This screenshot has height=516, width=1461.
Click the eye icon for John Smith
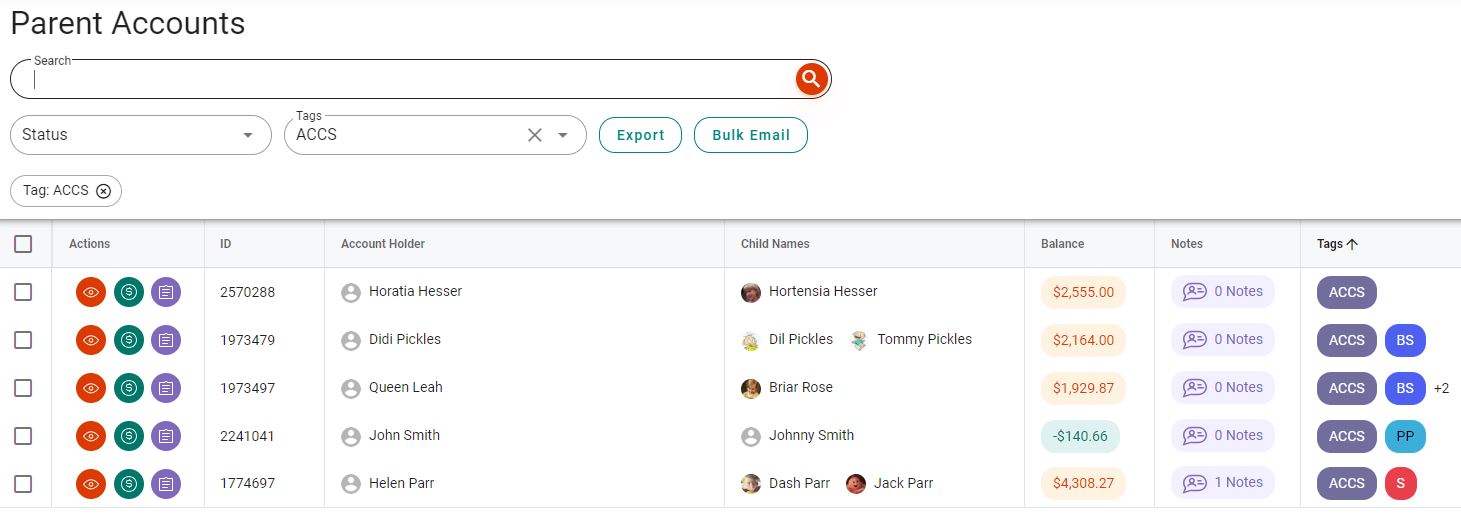tap(91, 436)
